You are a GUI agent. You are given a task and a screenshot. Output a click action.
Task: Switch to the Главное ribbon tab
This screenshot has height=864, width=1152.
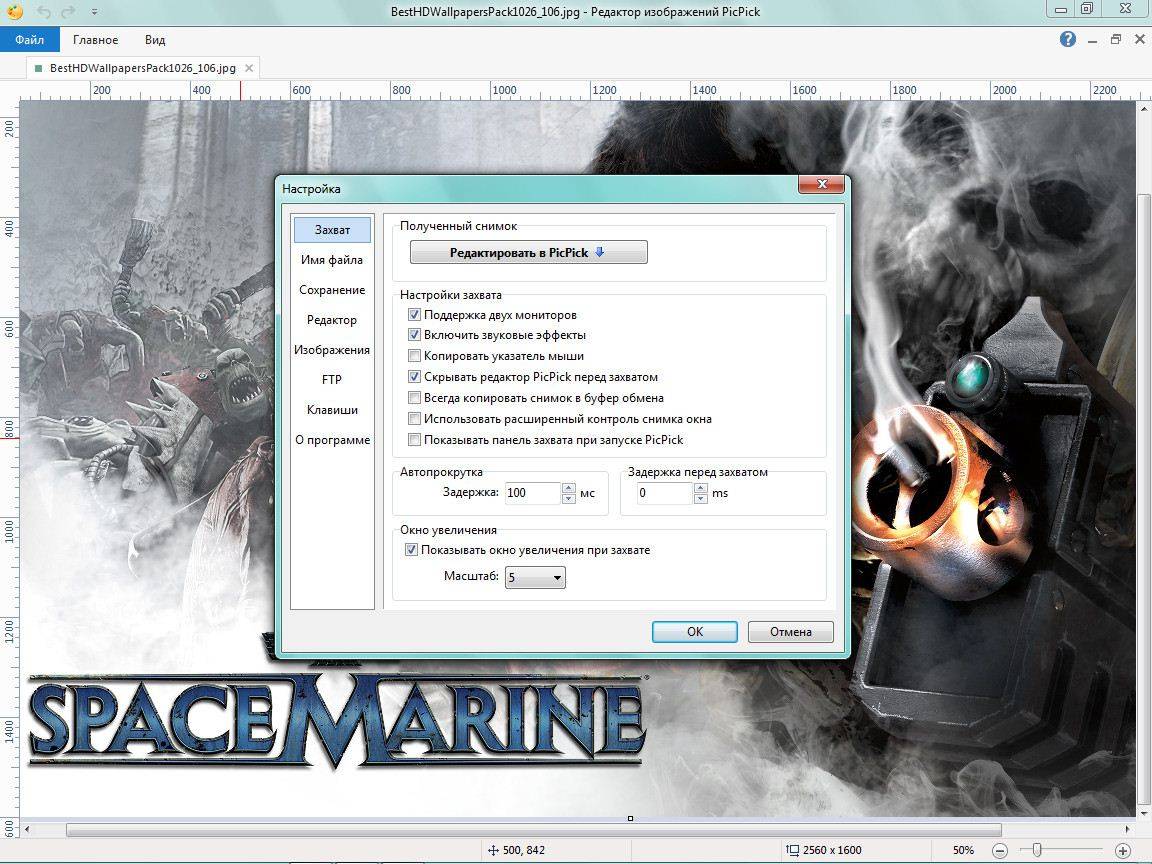click(96, 40)
